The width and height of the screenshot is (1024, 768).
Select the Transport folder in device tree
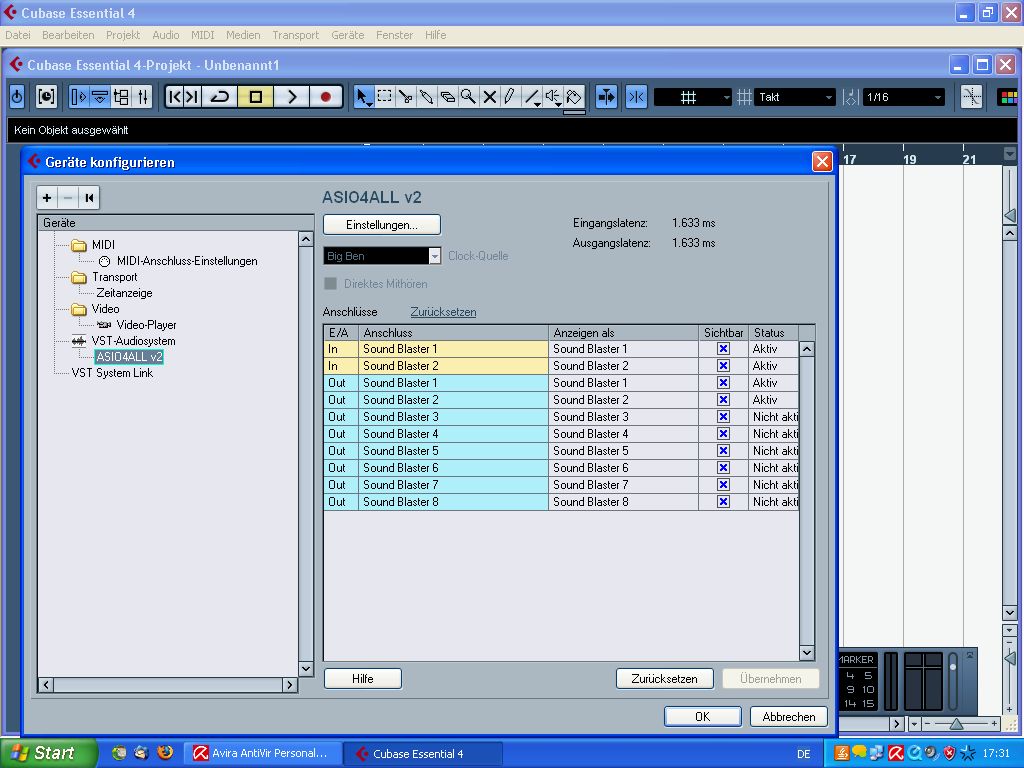point(104,277)
